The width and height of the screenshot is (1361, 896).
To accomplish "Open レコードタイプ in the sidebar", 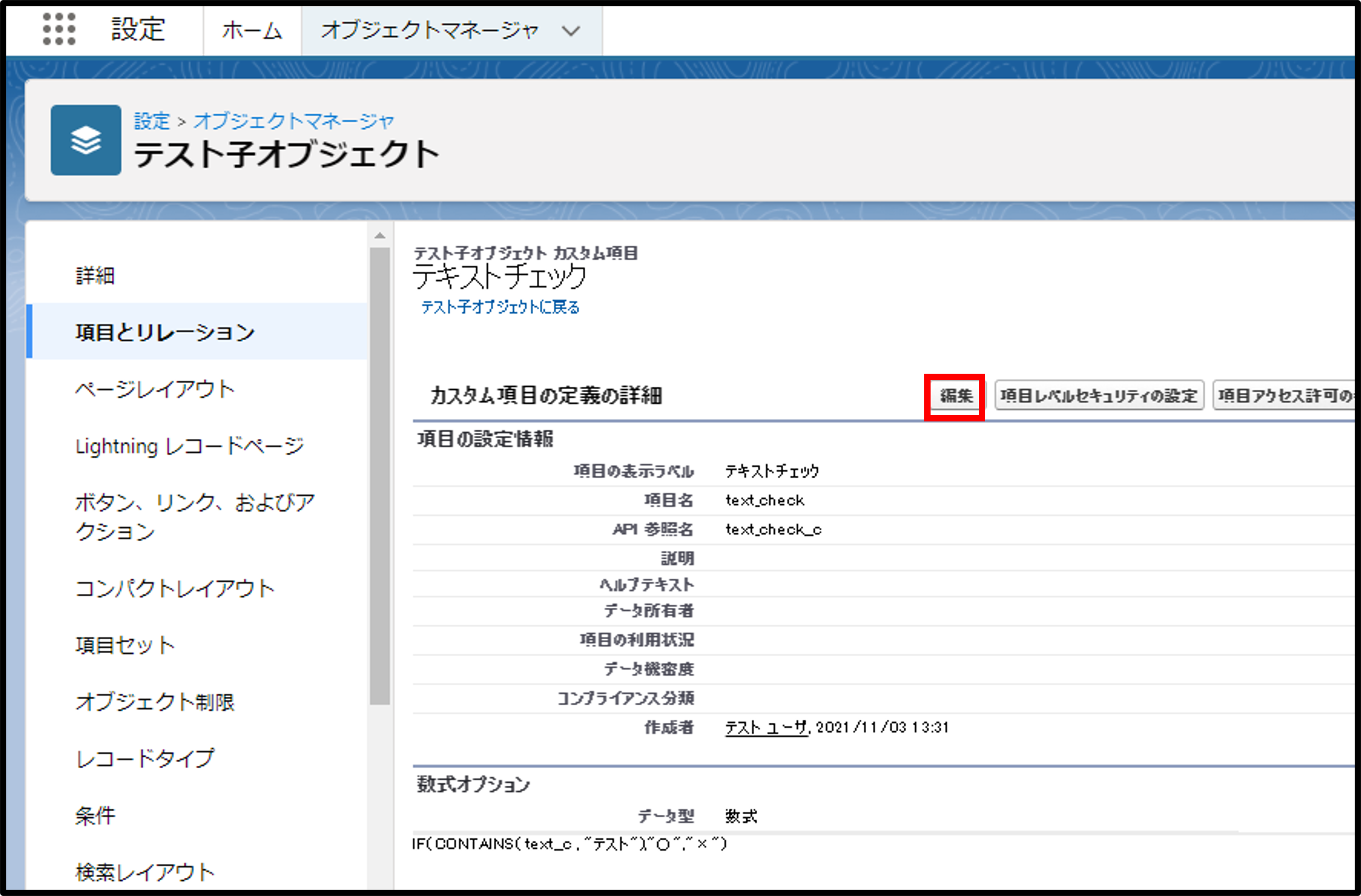I will pos(145,759).
